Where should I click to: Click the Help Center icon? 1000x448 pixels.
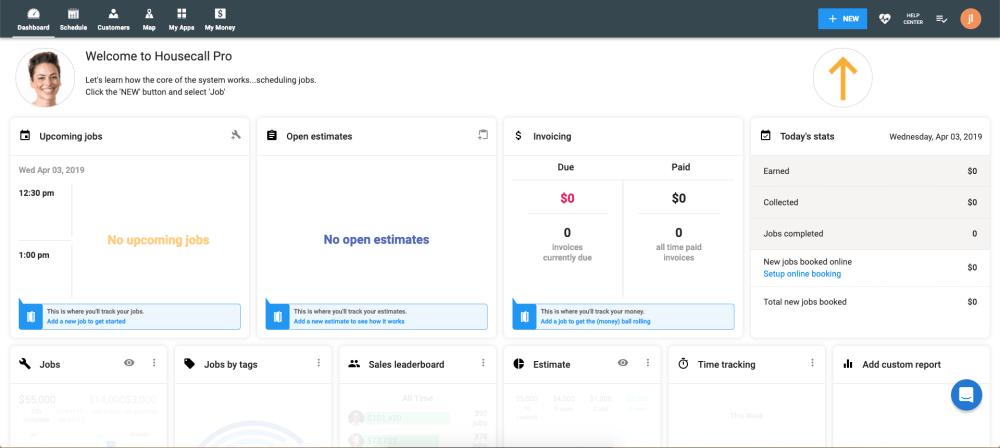click(x=913, y=19)
